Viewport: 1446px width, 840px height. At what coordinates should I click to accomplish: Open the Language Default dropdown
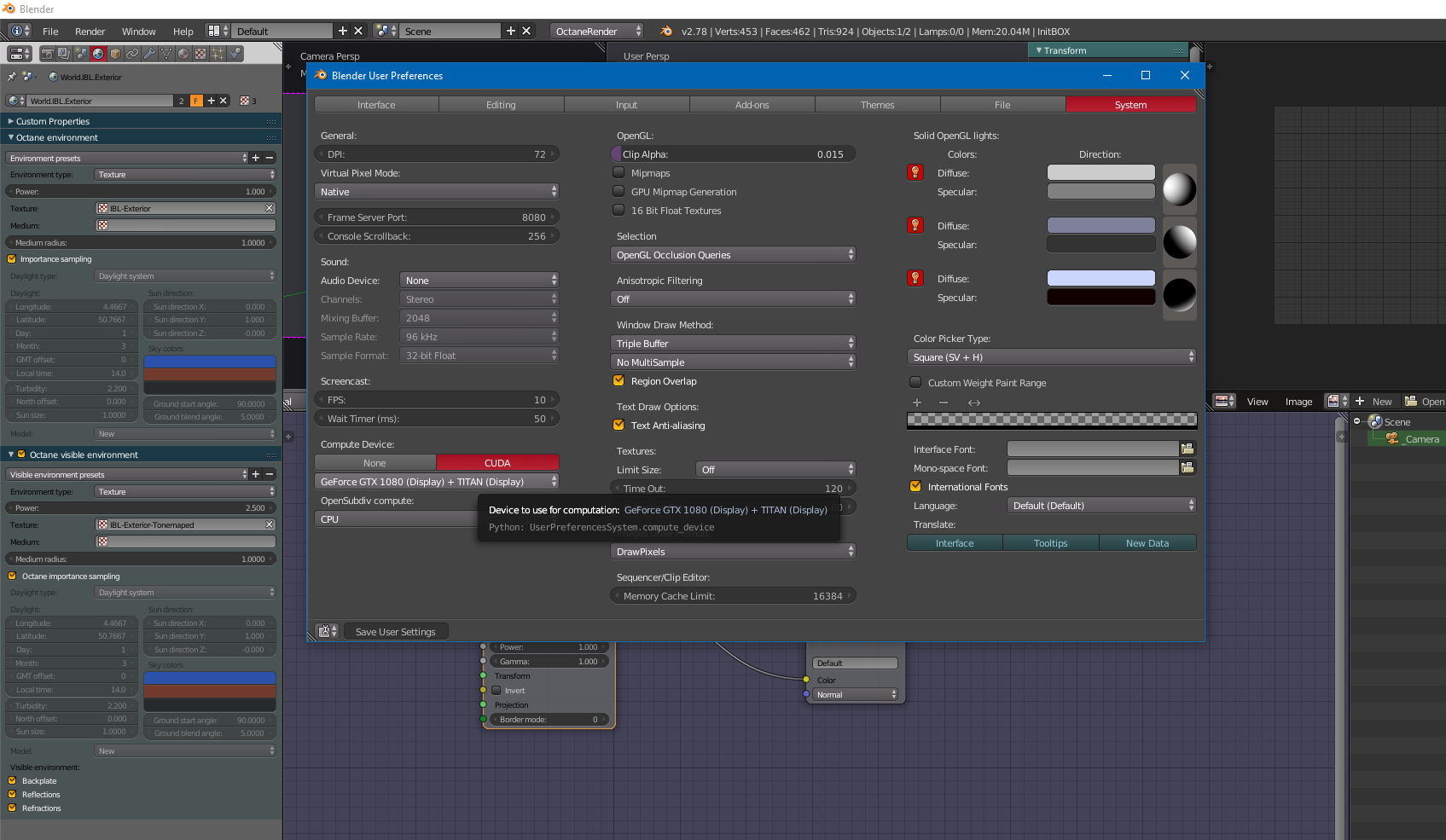pos(1101,506)
